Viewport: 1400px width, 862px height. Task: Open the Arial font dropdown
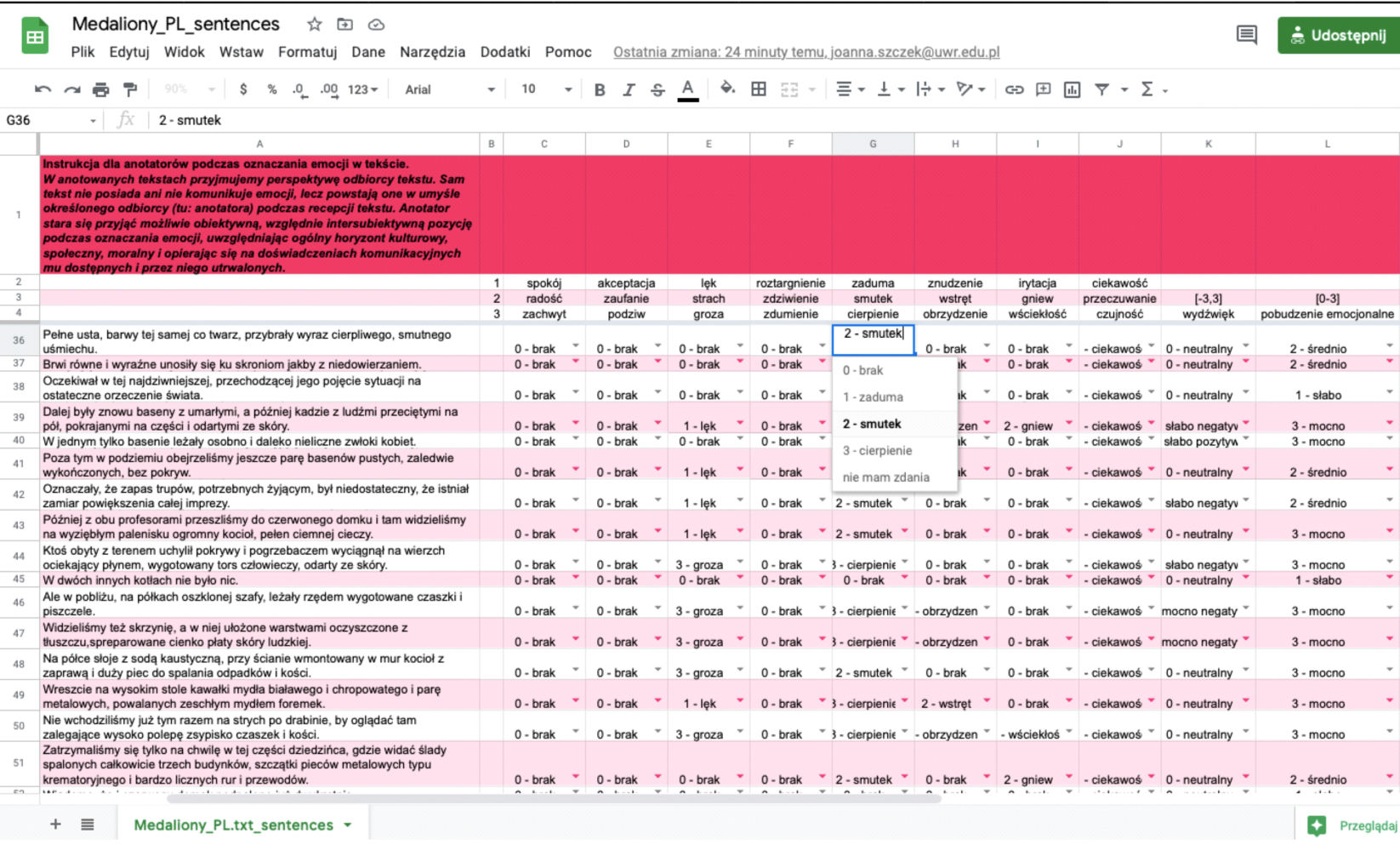[x=449, y=89]
